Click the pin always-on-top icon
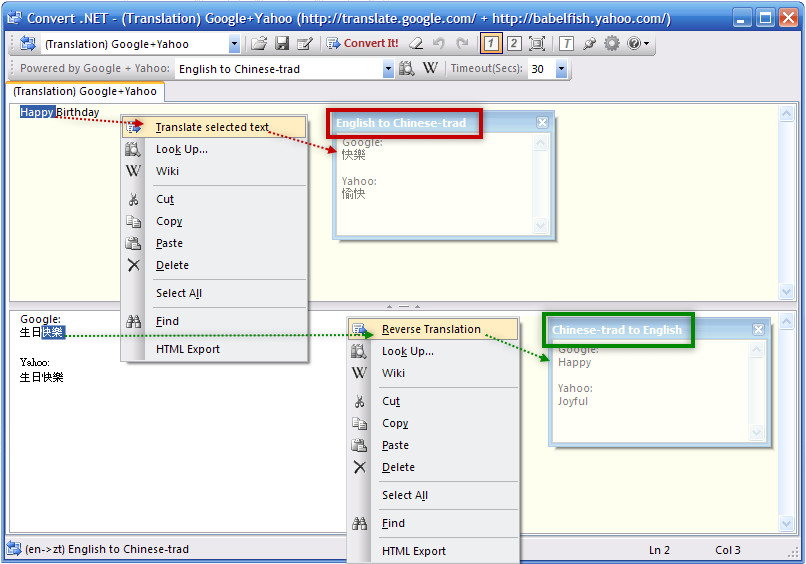The width and height of the screenshot is (806, 564). pyautogui.click(x=589, y=44)
